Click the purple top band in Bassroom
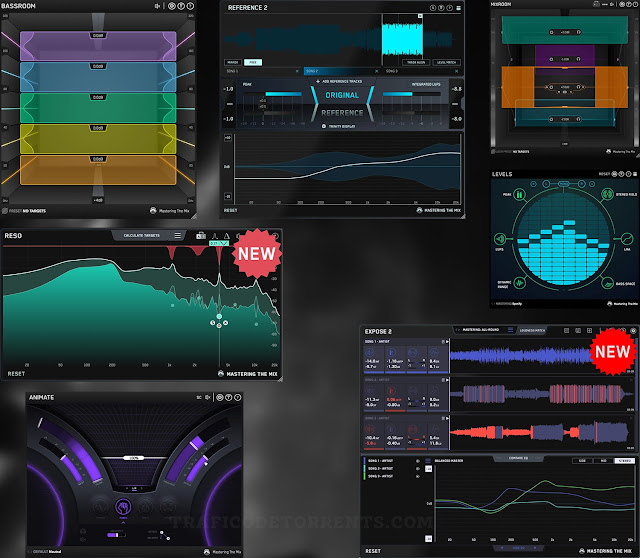Viewport: 640px width, 558px height. point(96,47)
